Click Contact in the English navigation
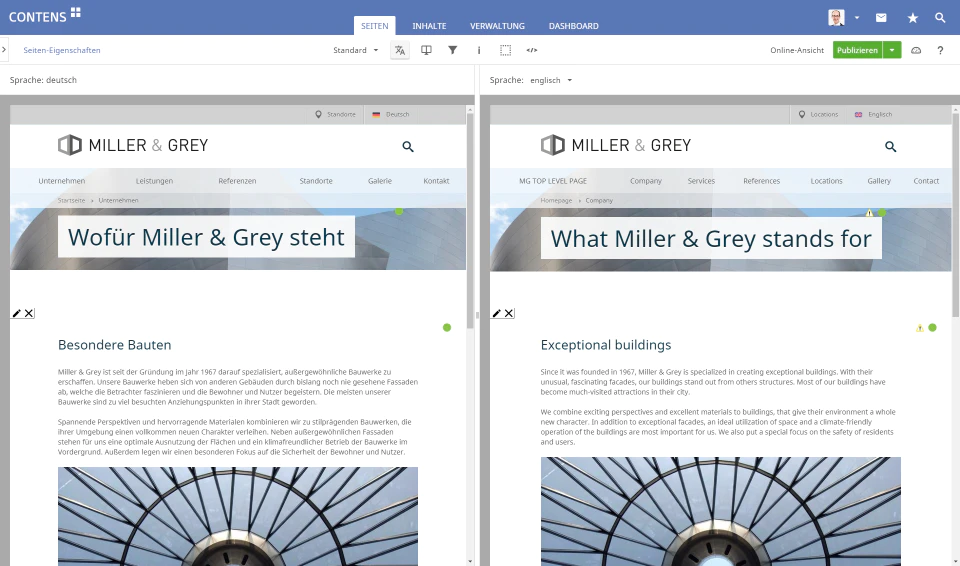960x566 pixels. click(926, 181)
